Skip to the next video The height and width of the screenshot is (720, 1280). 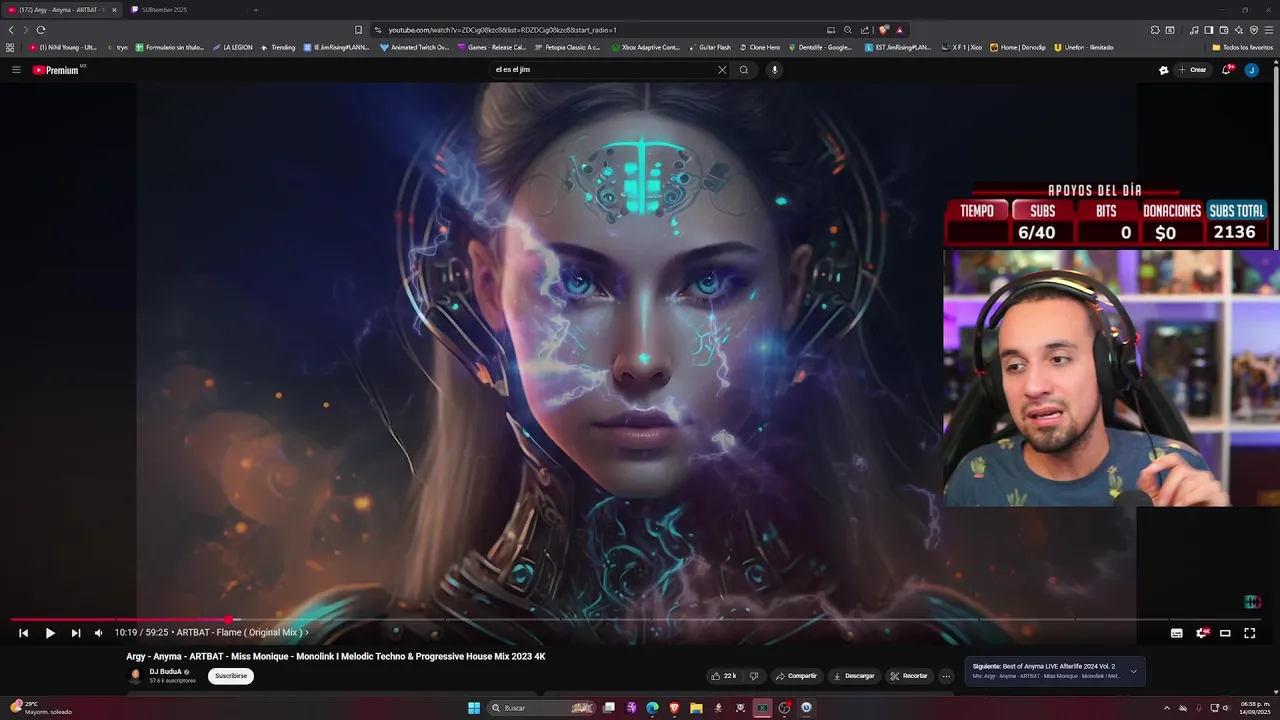pyautogui.click(x=76, y=633)
